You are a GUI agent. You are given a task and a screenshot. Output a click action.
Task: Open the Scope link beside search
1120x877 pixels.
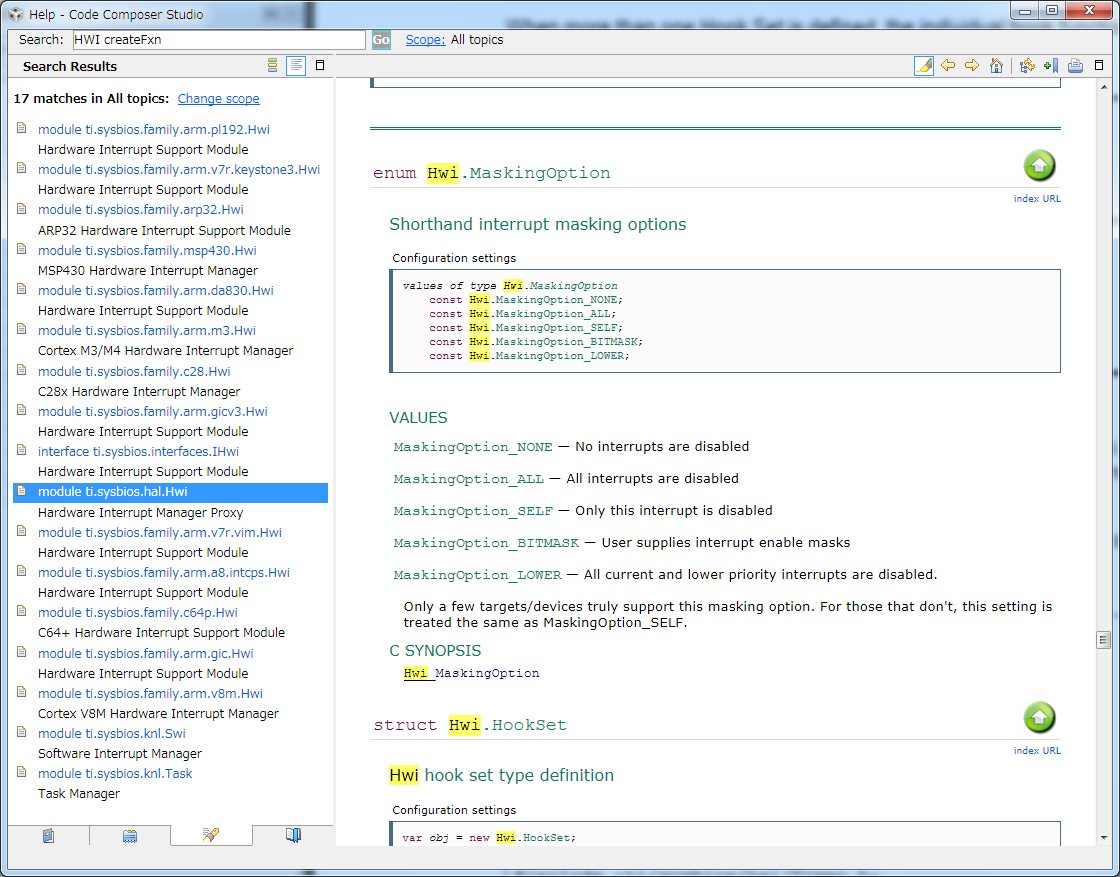pyautogui.click(x=425, y=40)
